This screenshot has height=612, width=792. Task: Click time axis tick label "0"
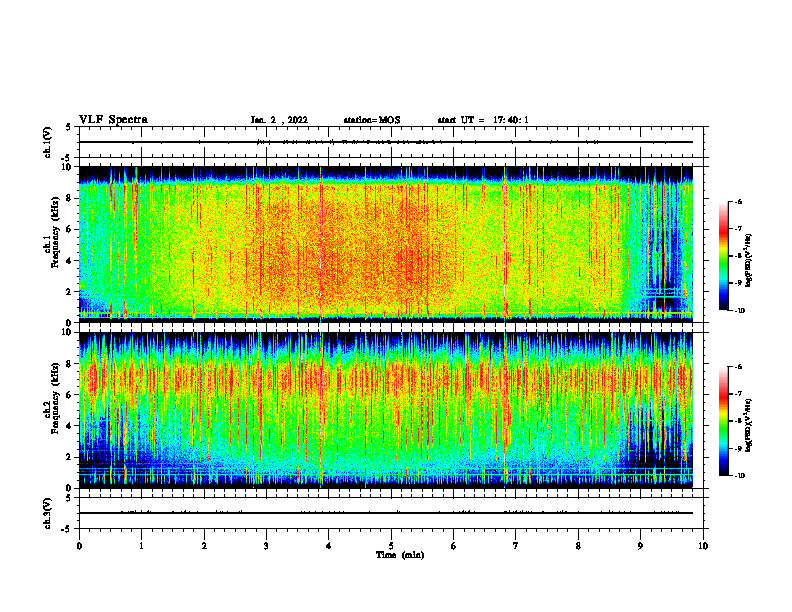click(79, 546)
